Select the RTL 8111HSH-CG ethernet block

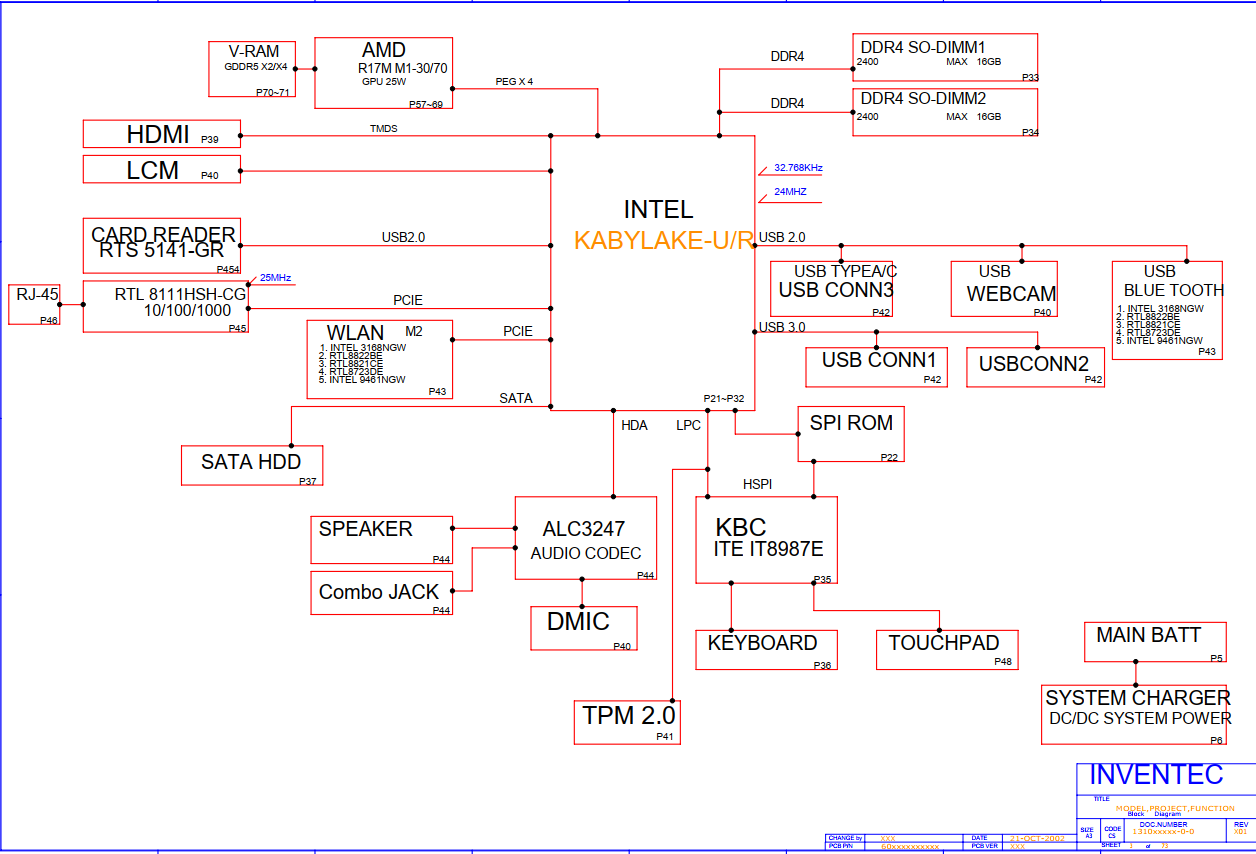[x=165, y=306]
